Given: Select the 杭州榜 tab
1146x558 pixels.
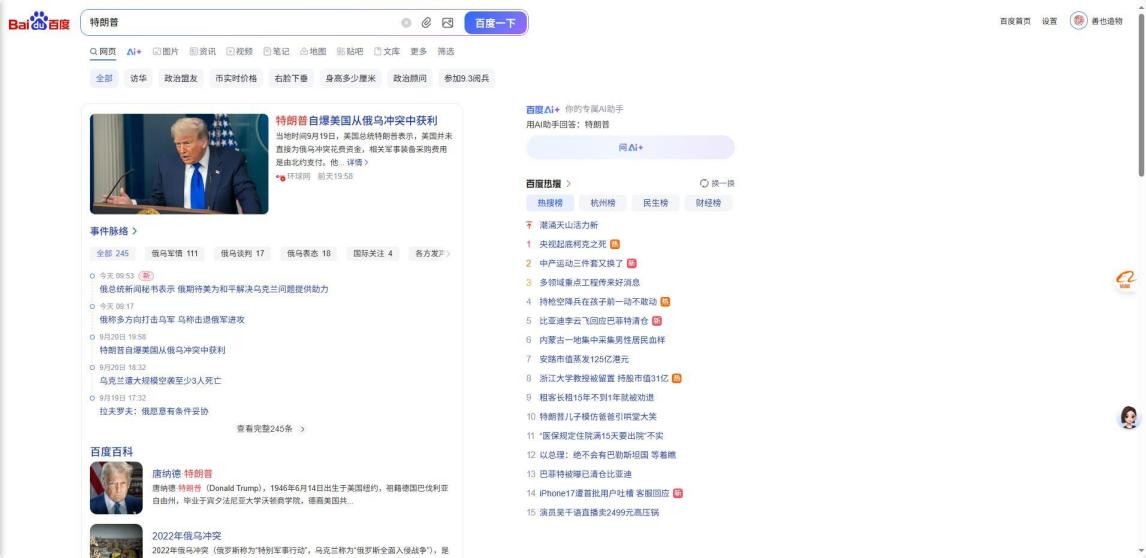Looking at the screenshot, I should click(603, 203).
